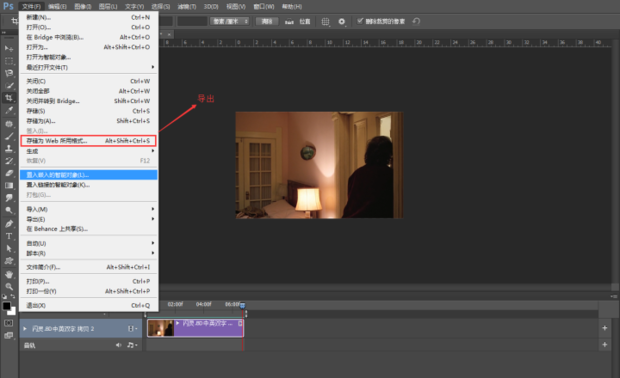
Task: Click the foreground color swatch
Action: pos(6,306)
